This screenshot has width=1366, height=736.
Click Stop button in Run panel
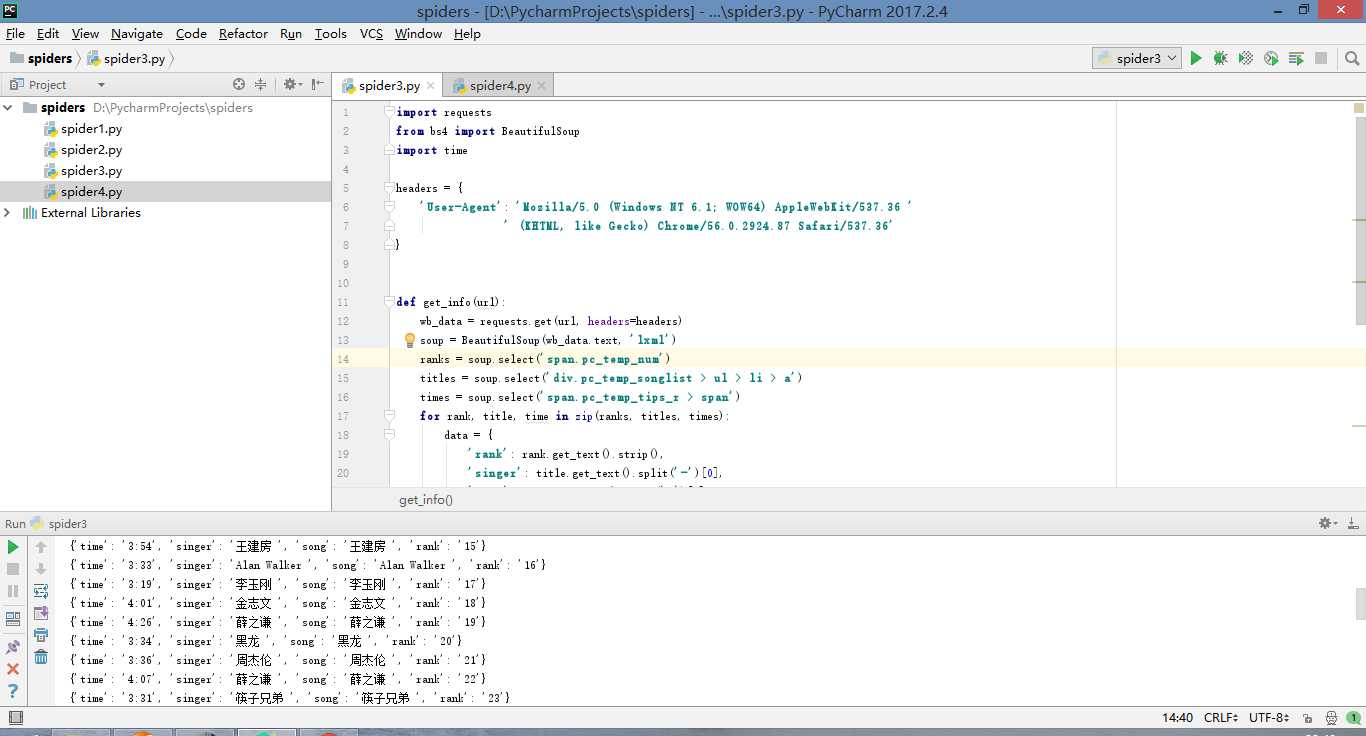13,569
